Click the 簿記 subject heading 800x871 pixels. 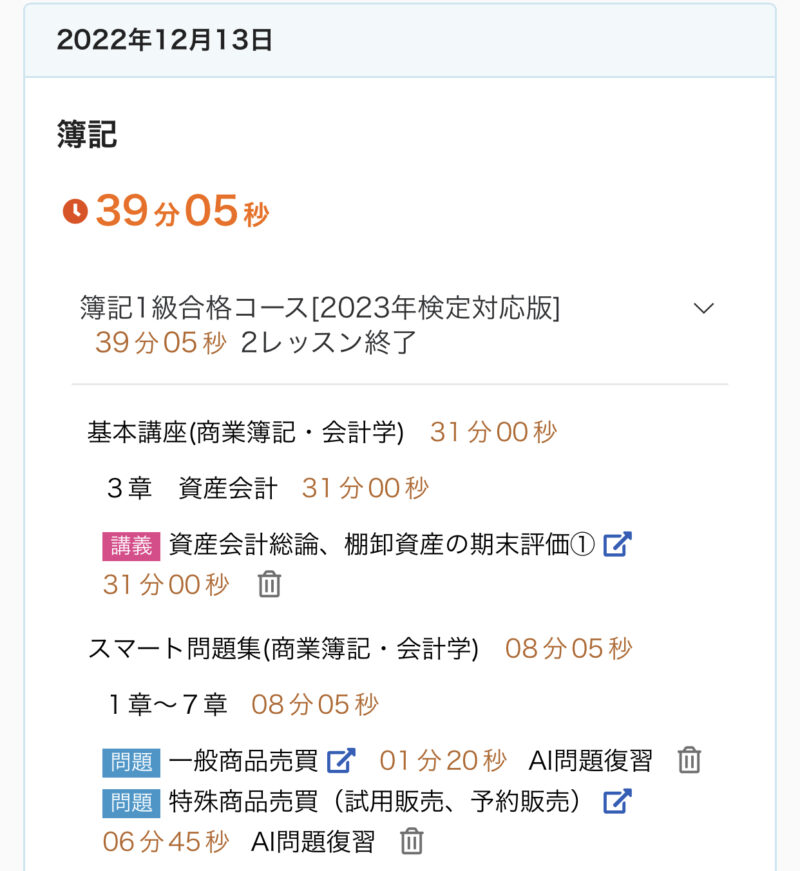tap(87, 134)
